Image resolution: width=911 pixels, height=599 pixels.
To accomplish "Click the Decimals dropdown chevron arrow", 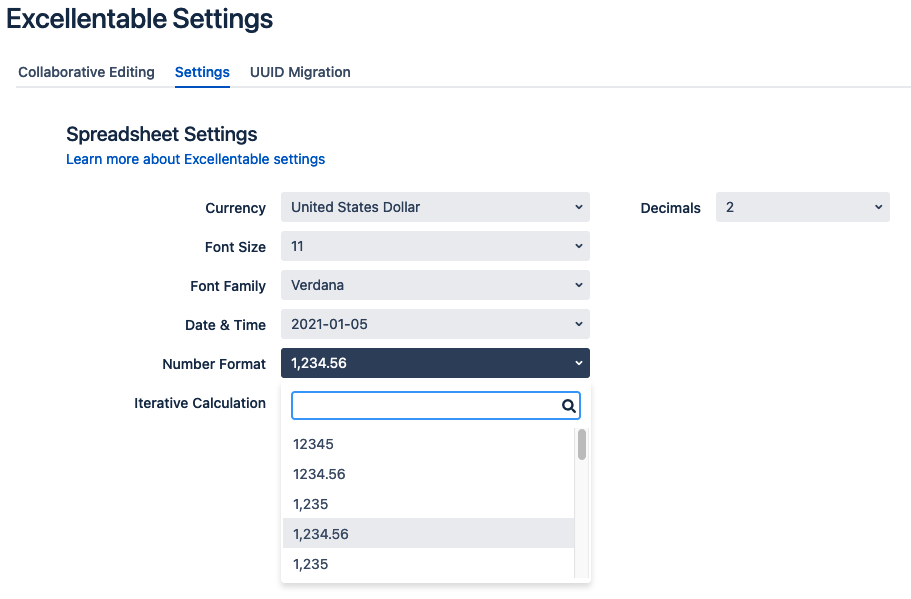I will coord(878,207).
